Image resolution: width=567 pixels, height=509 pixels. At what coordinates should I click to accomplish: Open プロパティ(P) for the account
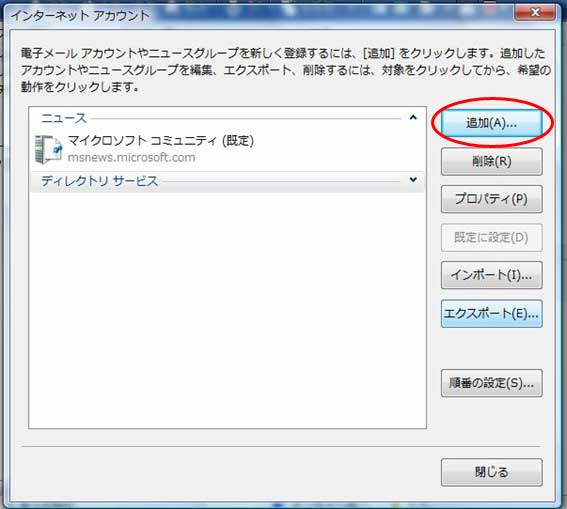click(x=491, y=199)
